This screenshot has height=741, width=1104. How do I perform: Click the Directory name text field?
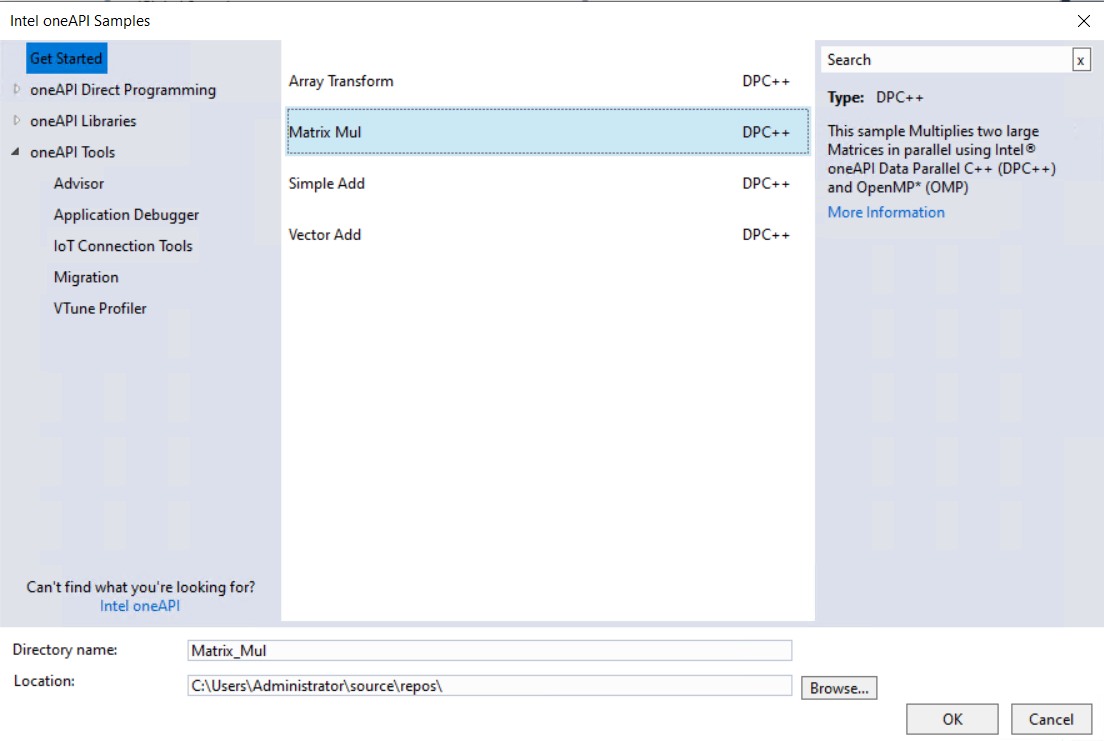[x=490, y=651]
